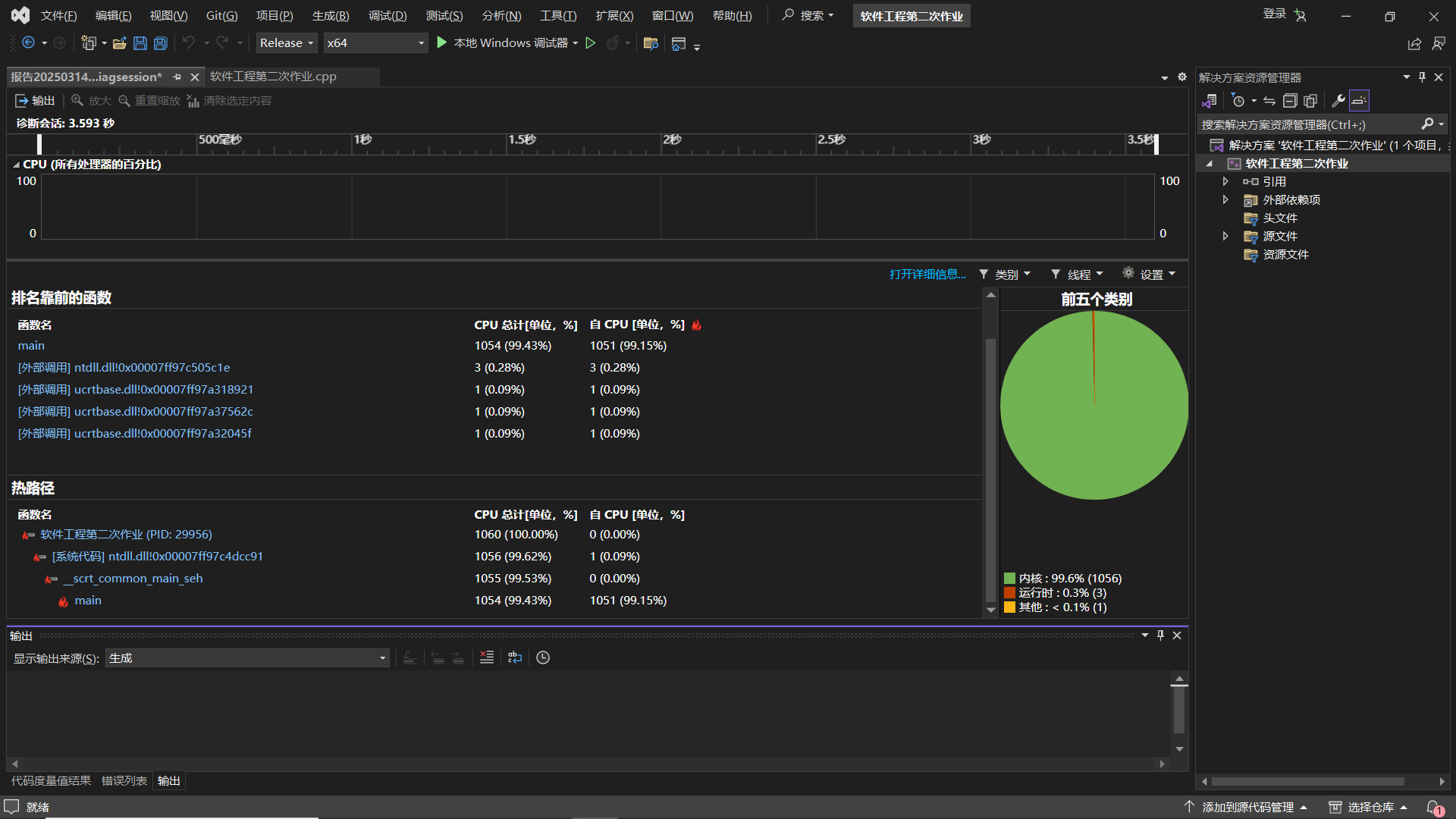Open the 分析(N) menu

(501, 15)
